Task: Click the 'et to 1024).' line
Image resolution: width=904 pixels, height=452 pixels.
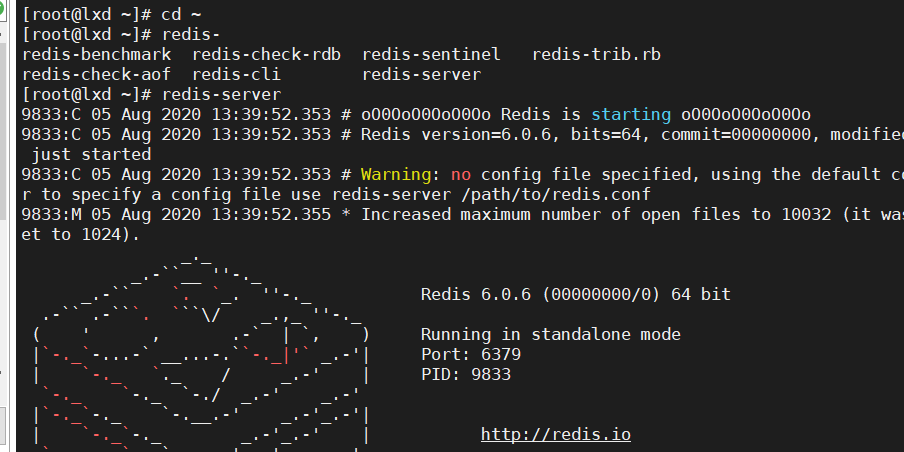Action: (81, 235)
